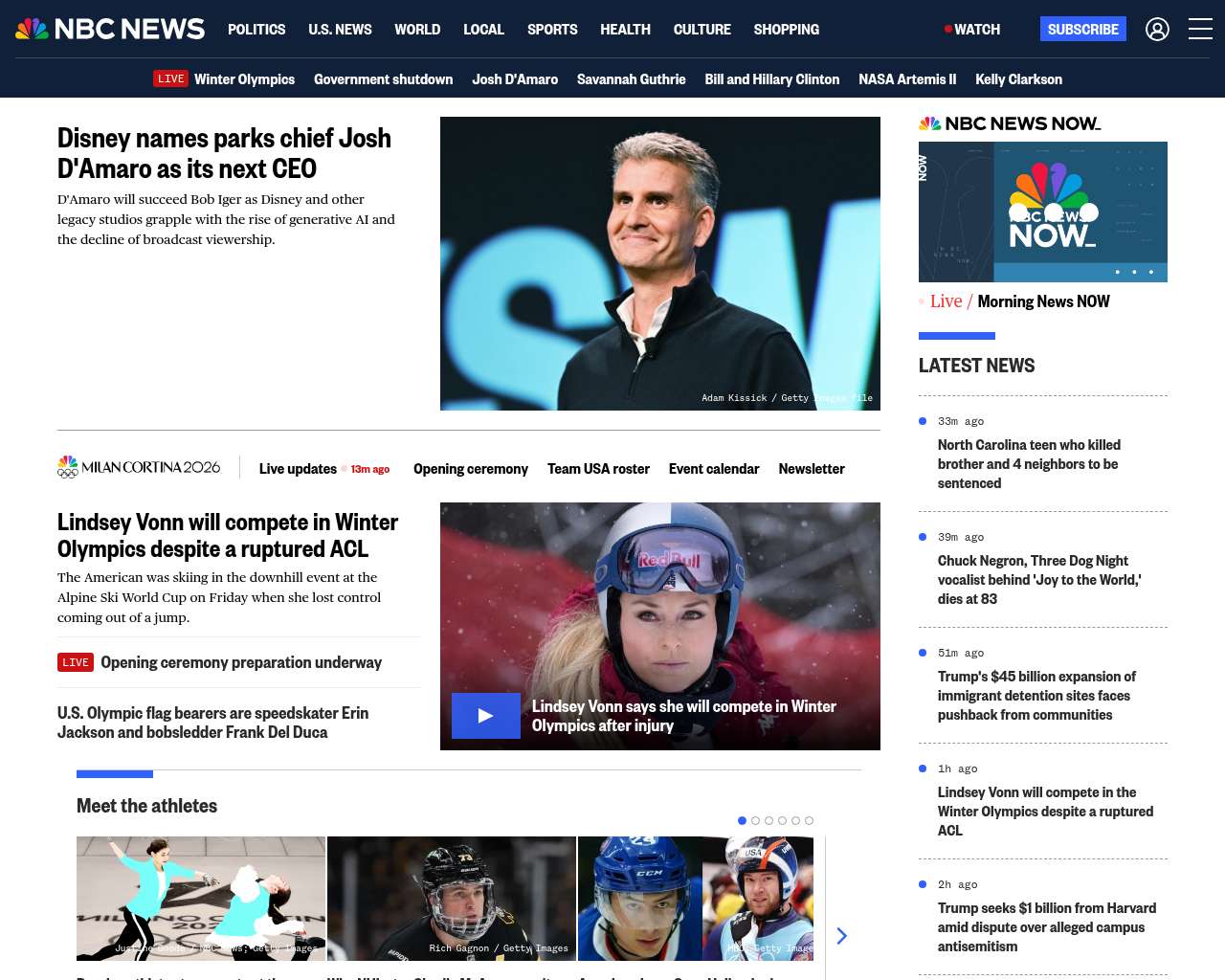The width and height of the screenshot is (1225, 980).
Task: Play the Lindsey Vonn video
Action: click(486, 716)
